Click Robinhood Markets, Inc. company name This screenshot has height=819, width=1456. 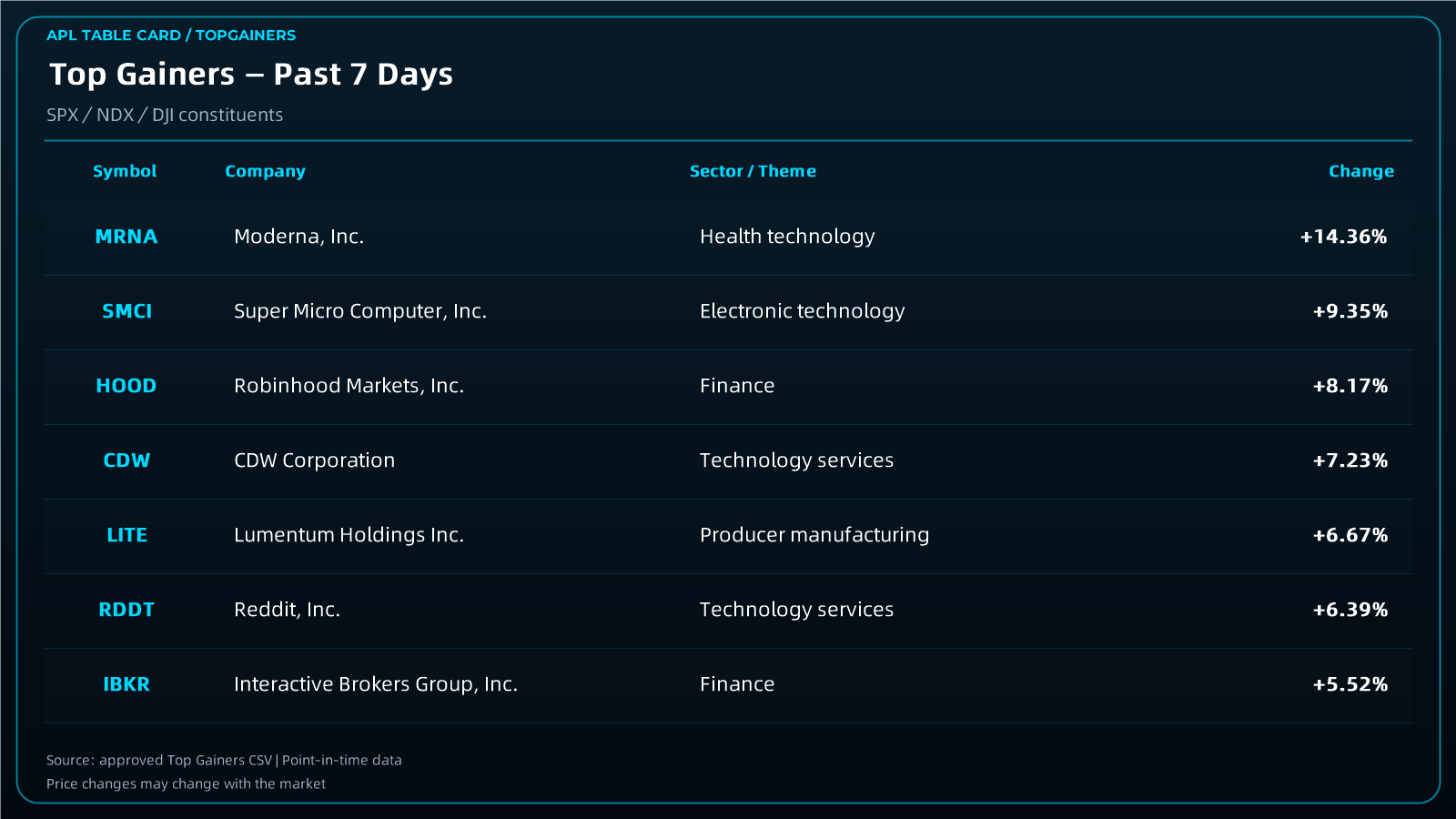[349, 386]
